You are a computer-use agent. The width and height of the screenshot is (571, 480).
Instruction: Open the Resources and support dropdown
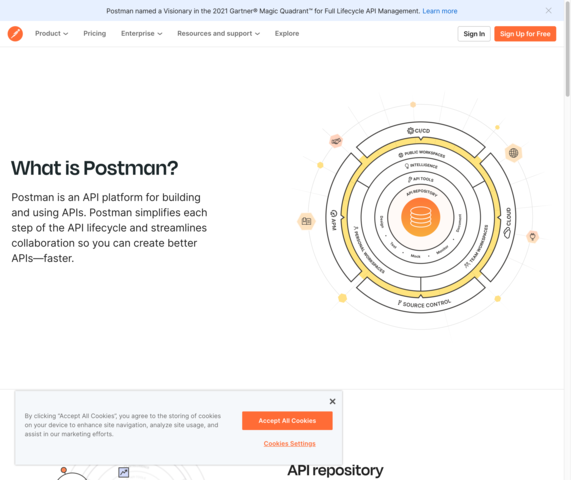(x=218, y=34)
